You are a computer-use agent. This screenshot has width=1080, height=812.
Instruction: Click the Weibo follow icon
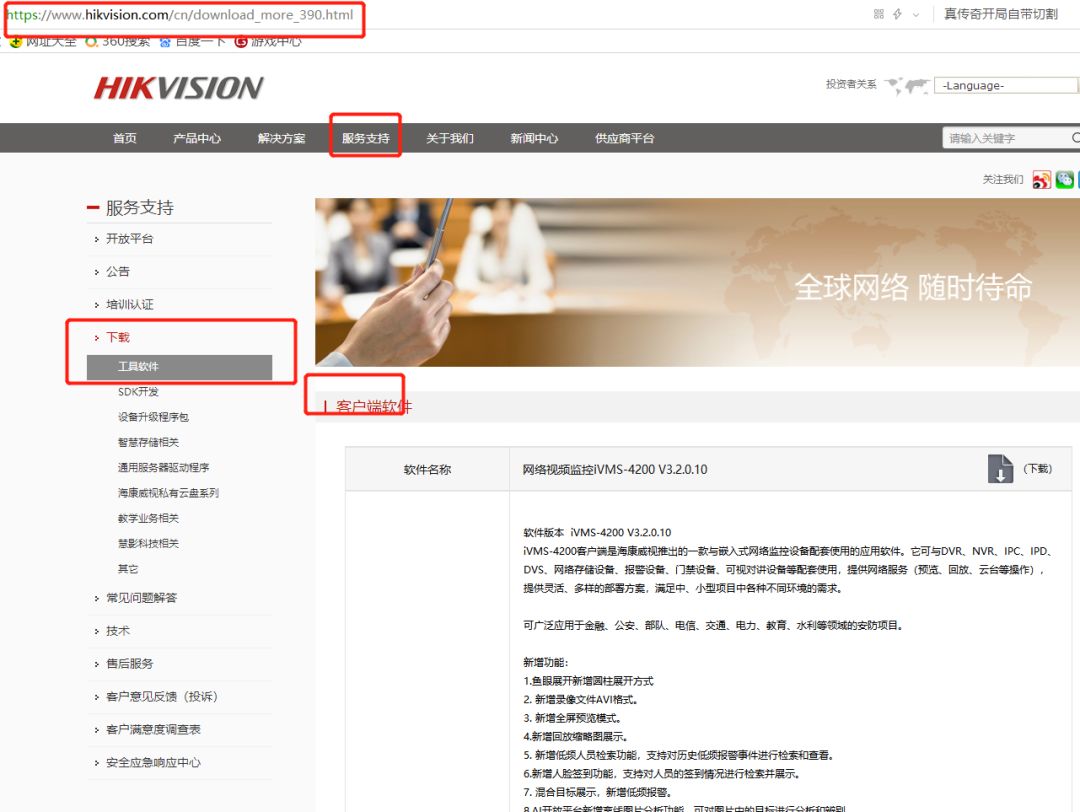click(x=1041, y=180)
